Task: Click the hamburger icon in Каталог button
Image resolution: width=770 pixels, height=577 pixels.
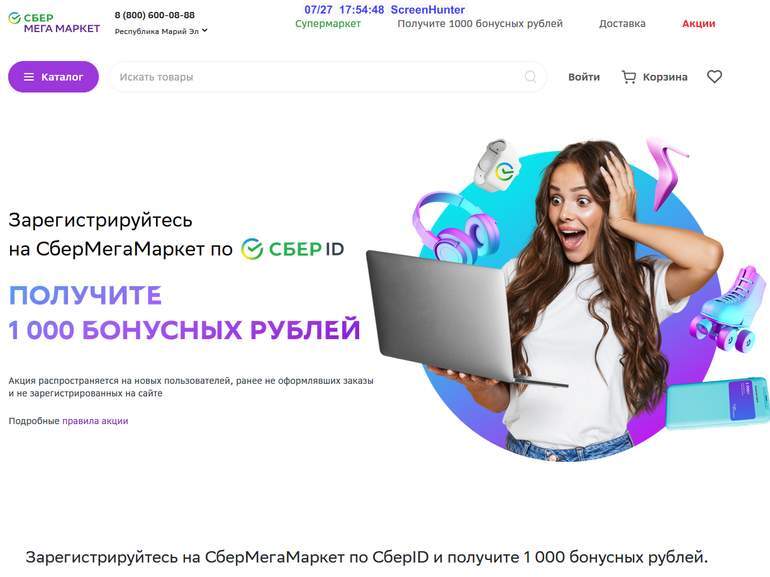Action: click(29, 77)
